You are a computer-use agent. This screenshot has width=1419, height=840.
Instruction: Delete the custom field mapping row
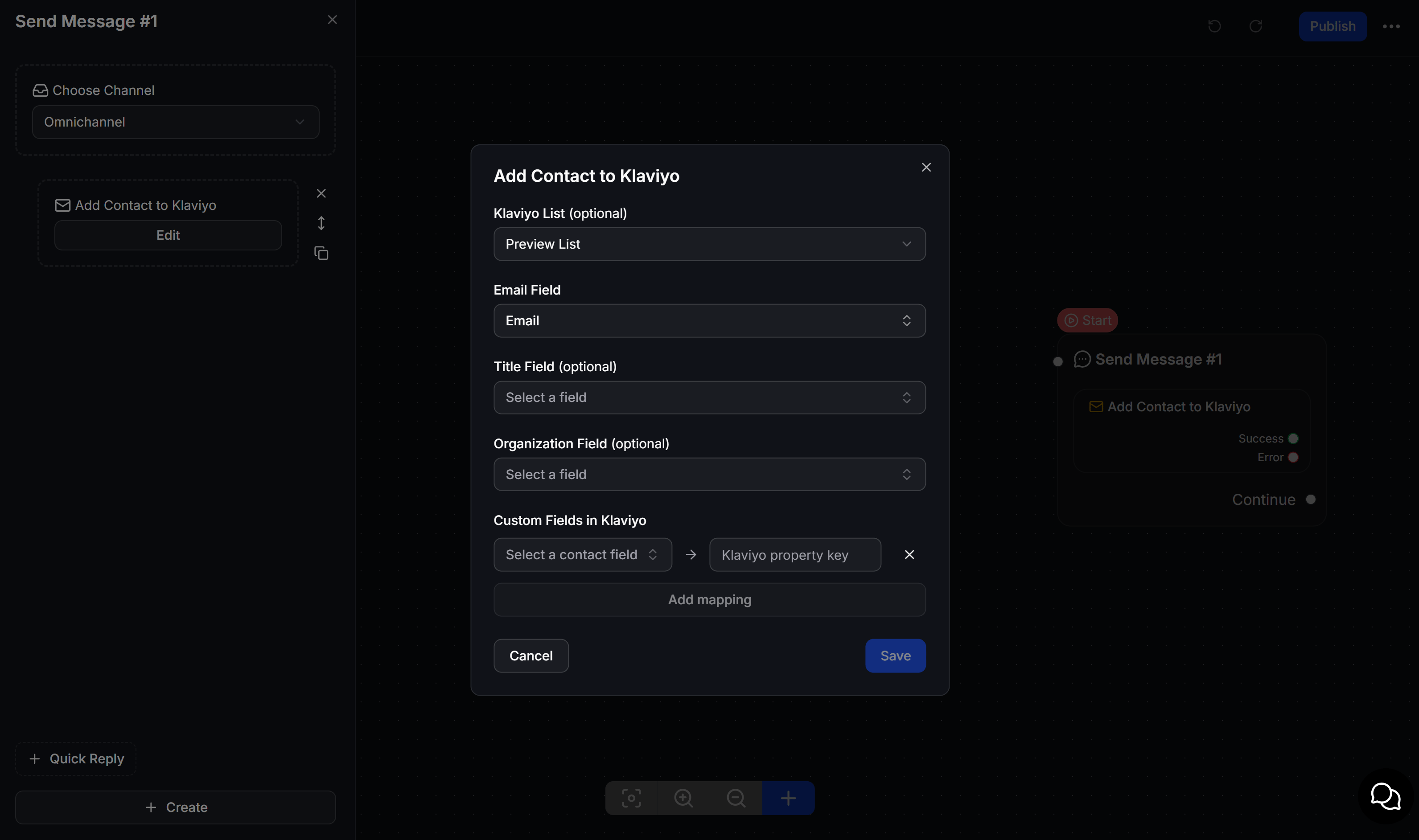pyautogui.click(x=909, y=555)
